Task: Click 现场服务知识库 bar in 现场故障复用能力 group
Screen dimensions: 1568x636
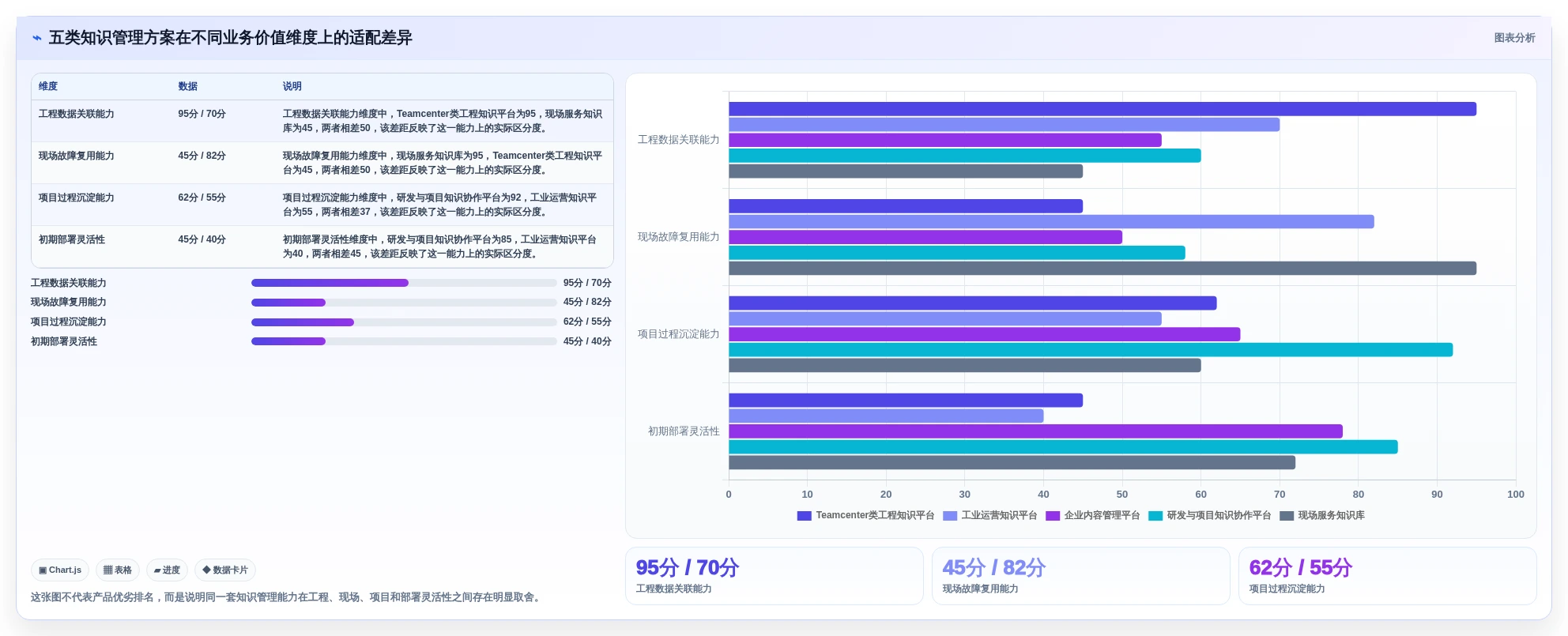Action: (1102, 269)
